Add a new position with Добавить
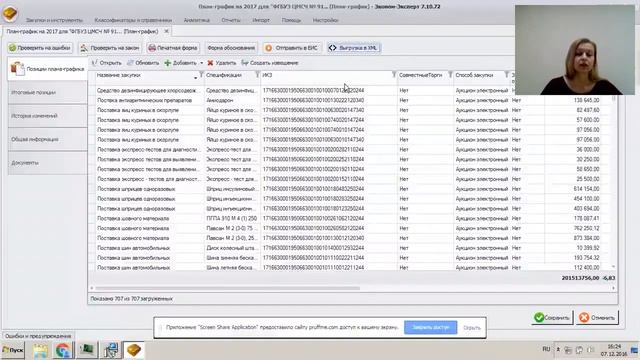This screenshot has height=360, width=640. point(180,63)
